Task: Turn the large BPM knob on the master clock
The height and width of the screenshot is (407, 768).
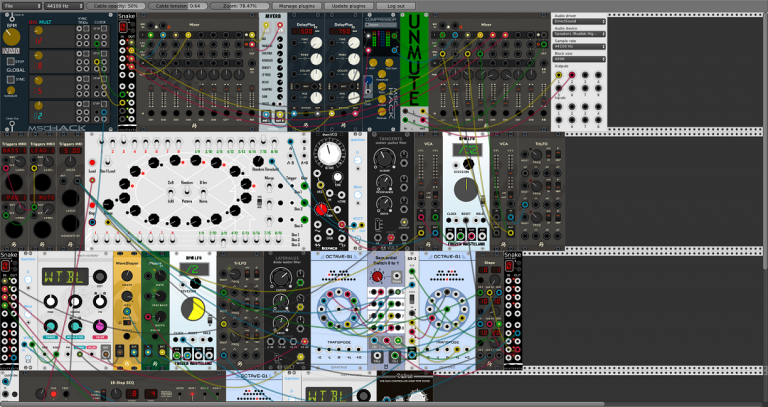Action: pyautogui.click(x=11, y=38)
